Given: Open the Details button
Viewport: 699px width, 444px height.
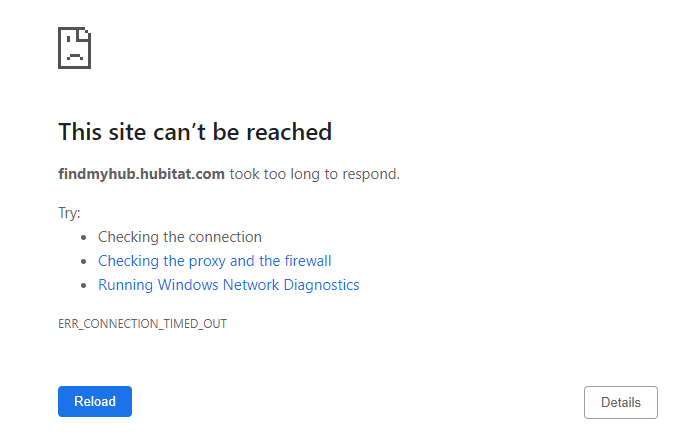Looking at the screenshot, I should coord(621,402).
